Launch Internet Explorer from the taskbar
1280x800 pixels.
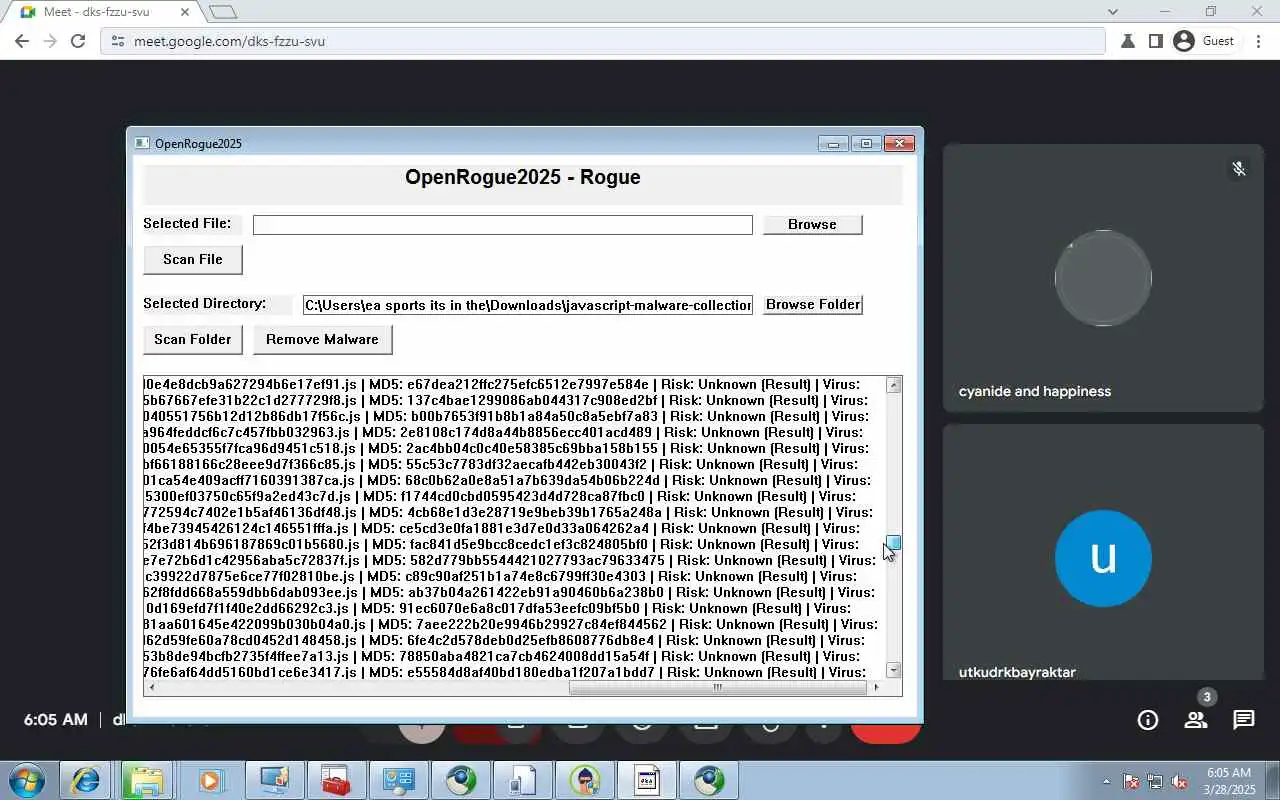tap(85, 780)
